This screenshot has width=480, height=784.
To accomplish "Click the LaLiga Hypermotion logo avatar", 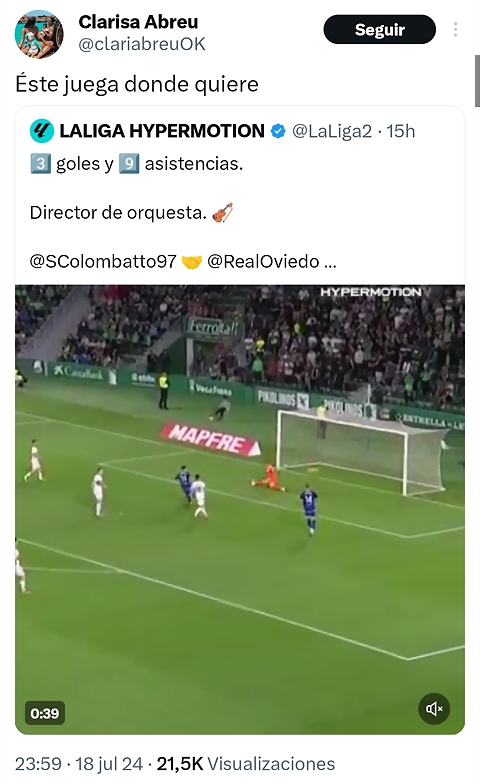I will (42, 131).
